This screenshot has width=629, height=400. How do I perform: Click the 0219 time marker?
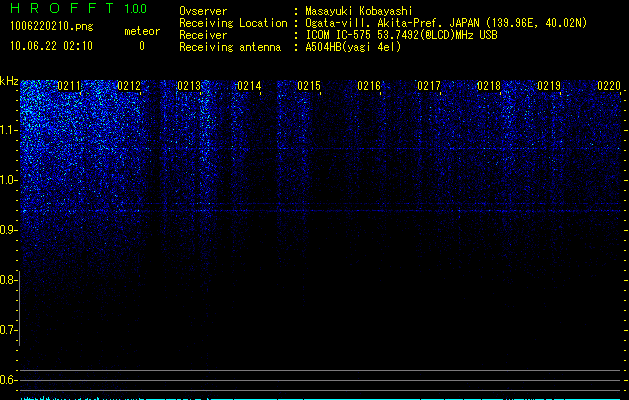[549, 86]
